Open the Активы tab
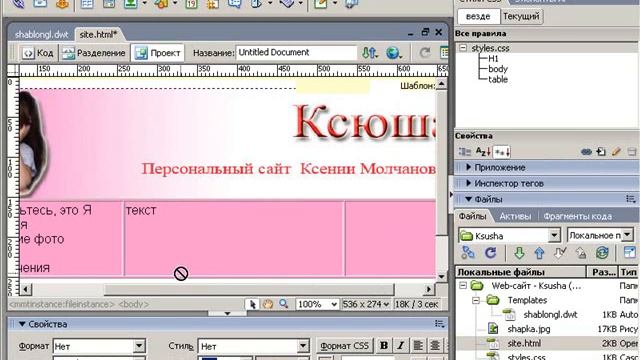 tap(515, 216)
